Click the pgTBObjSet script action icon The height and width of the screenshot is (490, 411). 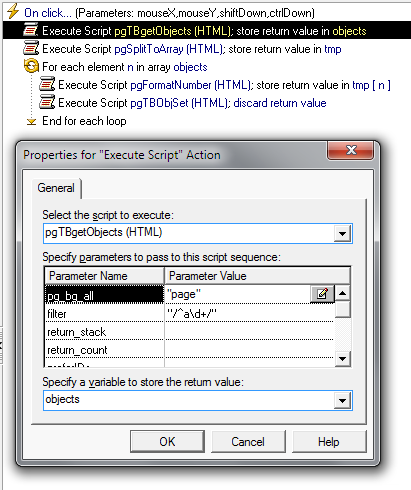pos(47,102)
